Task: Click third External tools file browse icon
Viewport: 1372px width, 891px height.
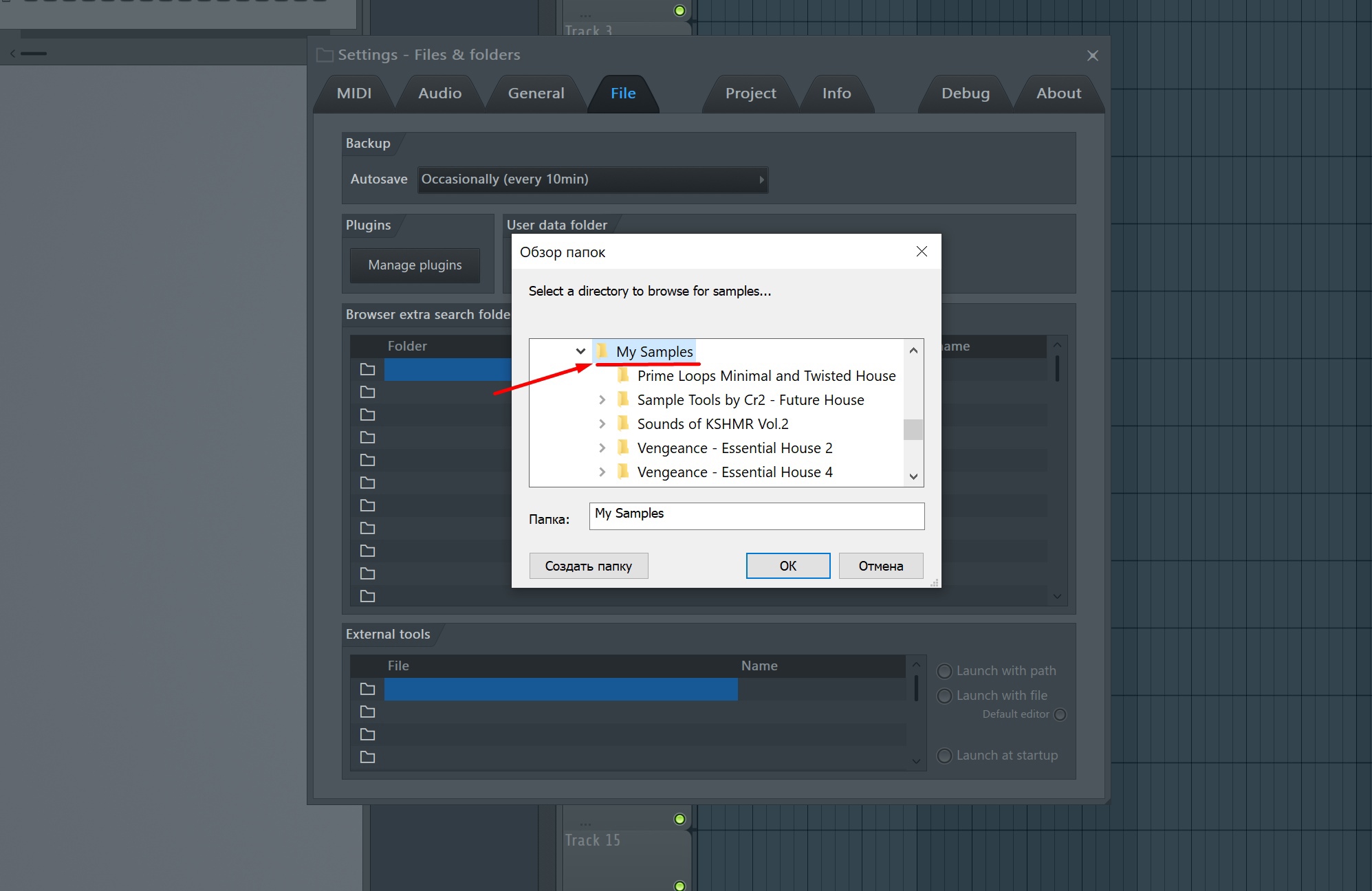Action: tap(368, 734)
